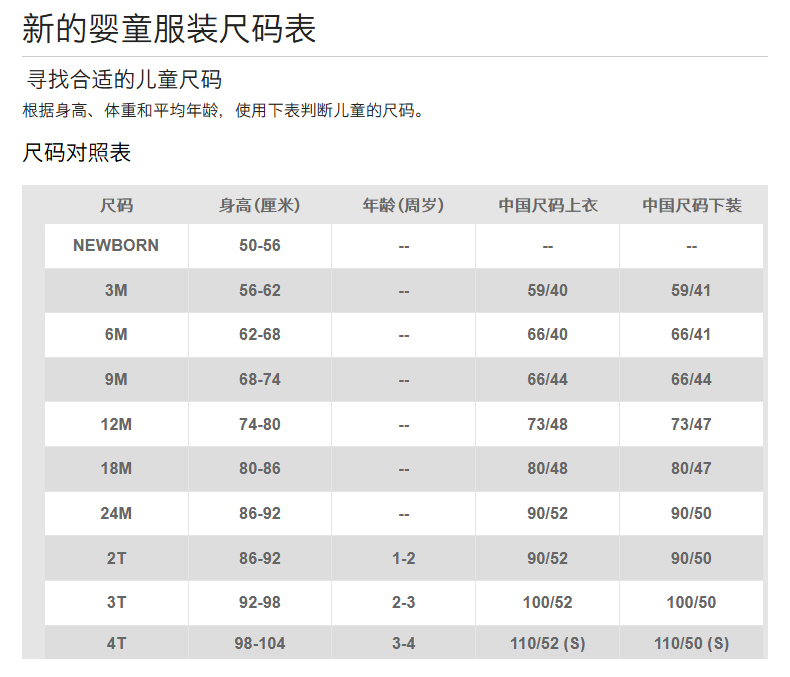
Task: Select the 110/52 (S) top size cell
Action: 547,643
